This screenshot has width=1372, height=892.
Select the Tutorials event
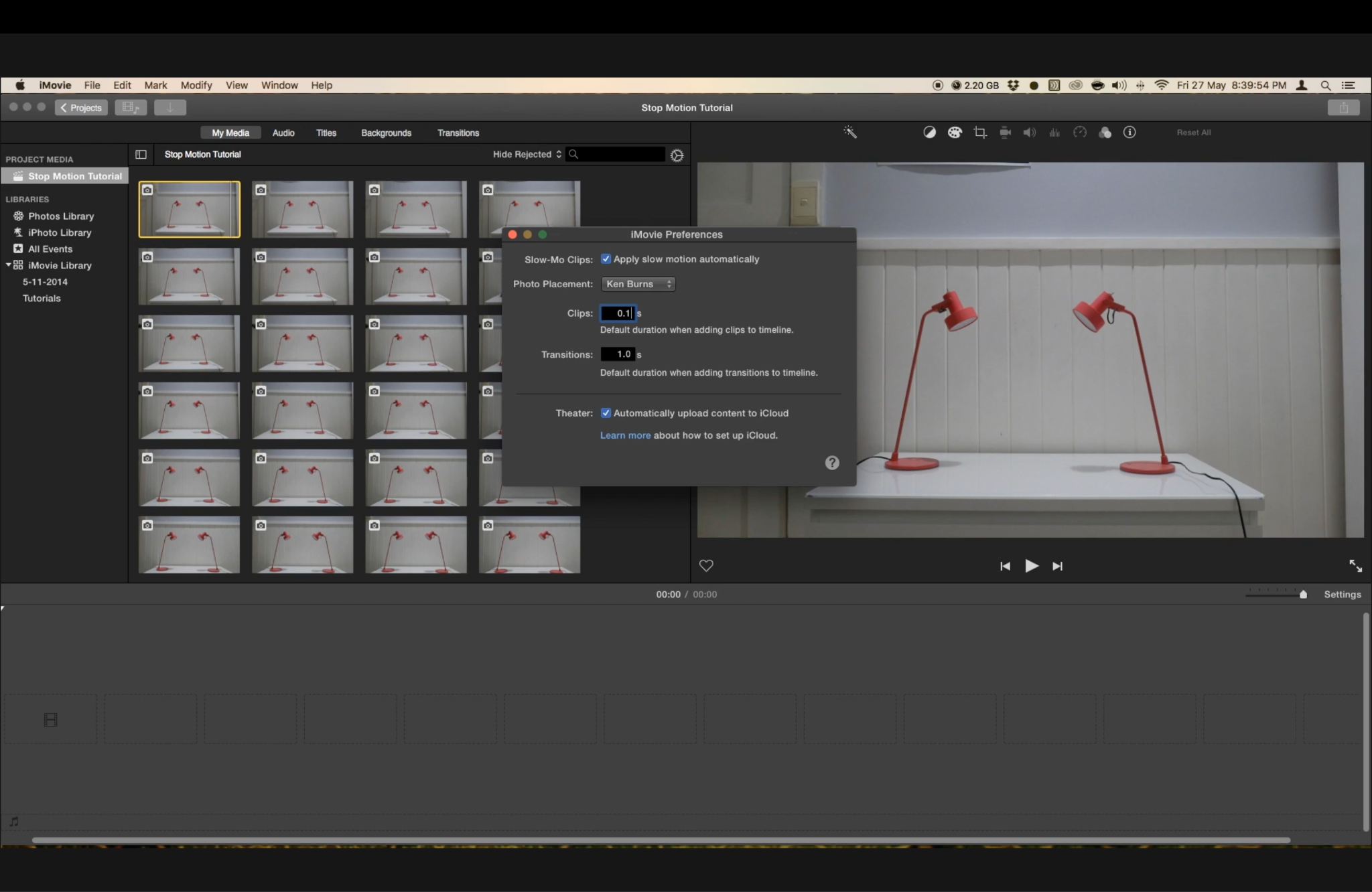tap(42, 298)
